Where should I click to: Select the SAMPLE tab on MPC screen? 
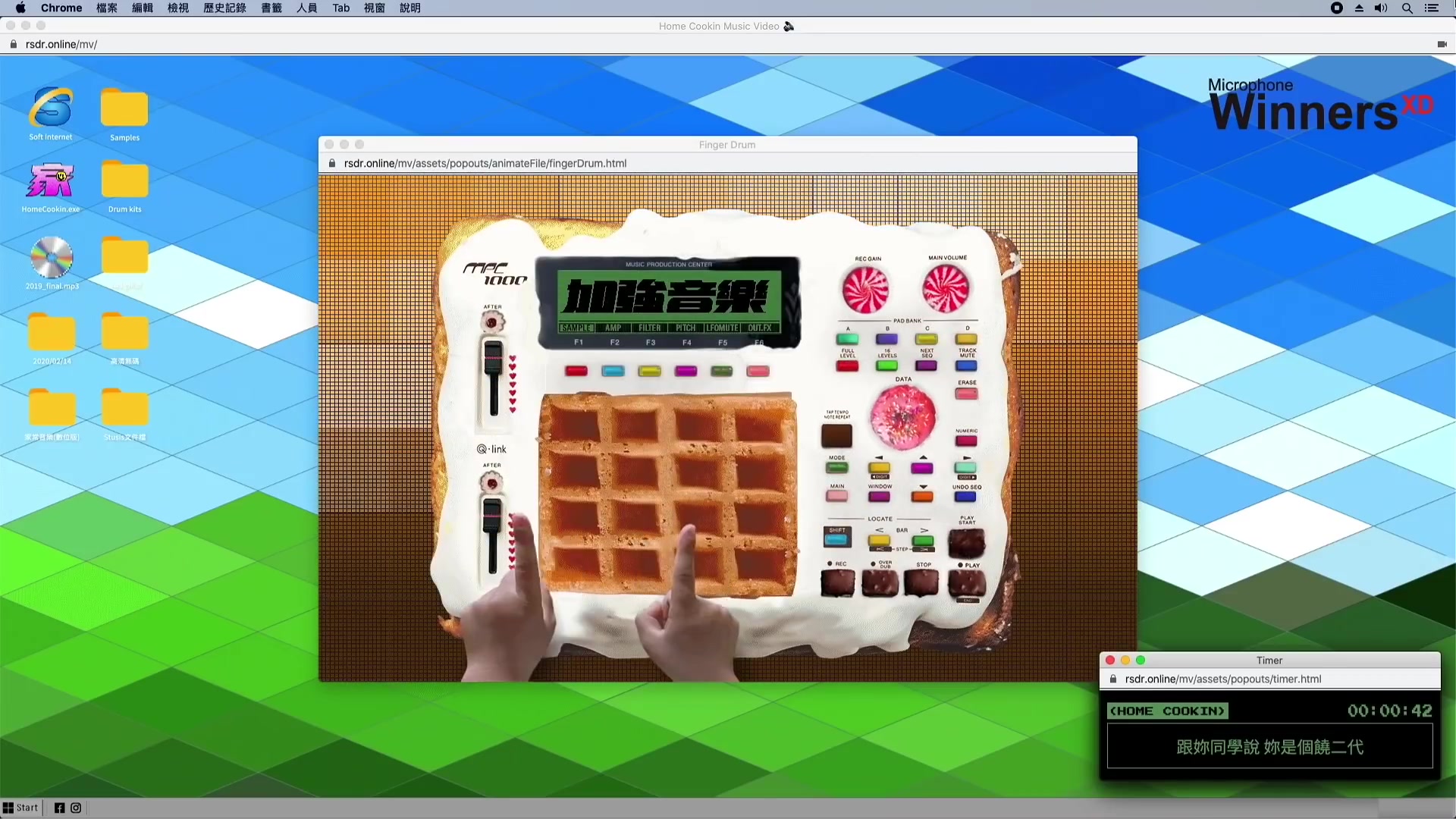click(576, 328)
